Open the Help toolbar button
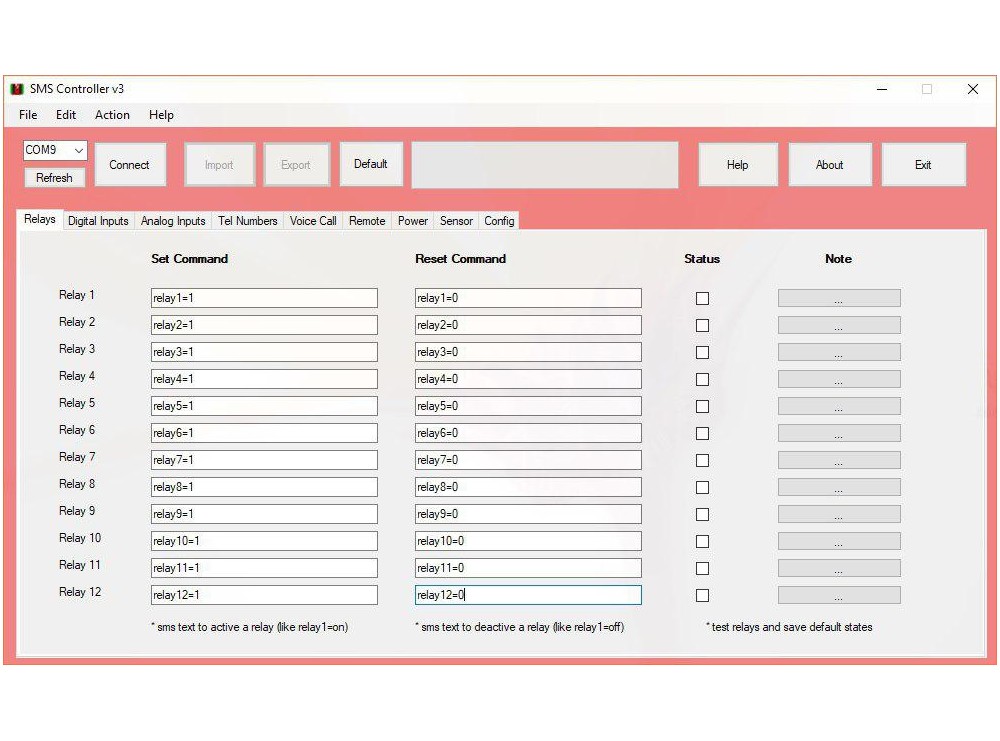1000x741 pixels. pos(738,165)
